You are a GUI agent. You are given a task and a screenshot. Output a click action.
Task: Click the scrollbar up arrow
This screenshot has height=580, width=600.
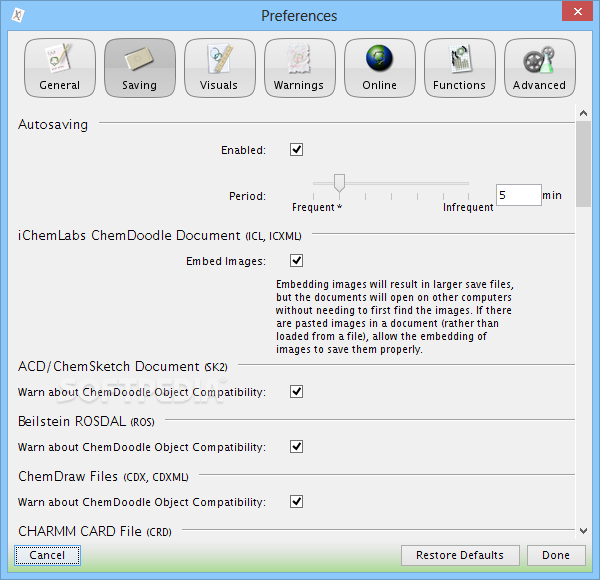[583, 113]
